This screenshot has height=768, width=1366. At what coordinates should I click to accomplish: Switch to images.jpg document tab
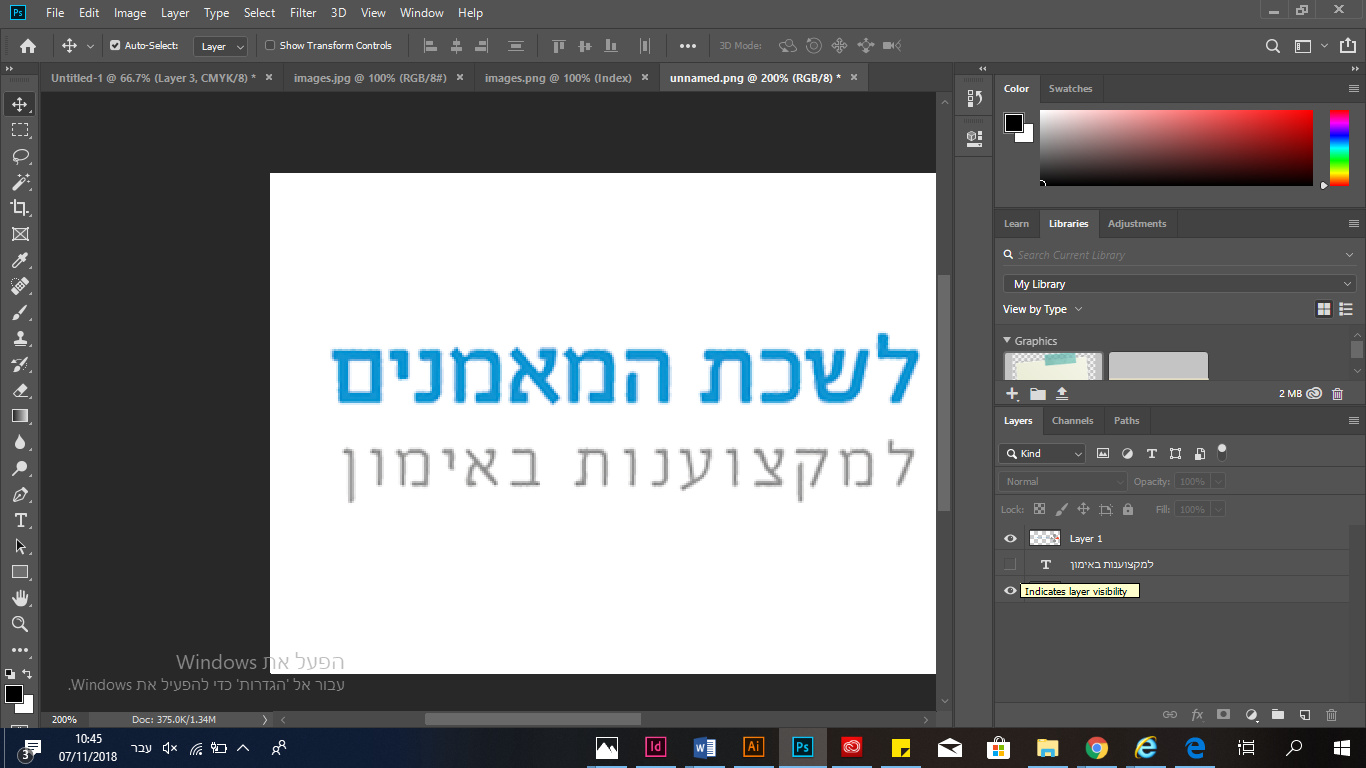click(x=370, y=78)
